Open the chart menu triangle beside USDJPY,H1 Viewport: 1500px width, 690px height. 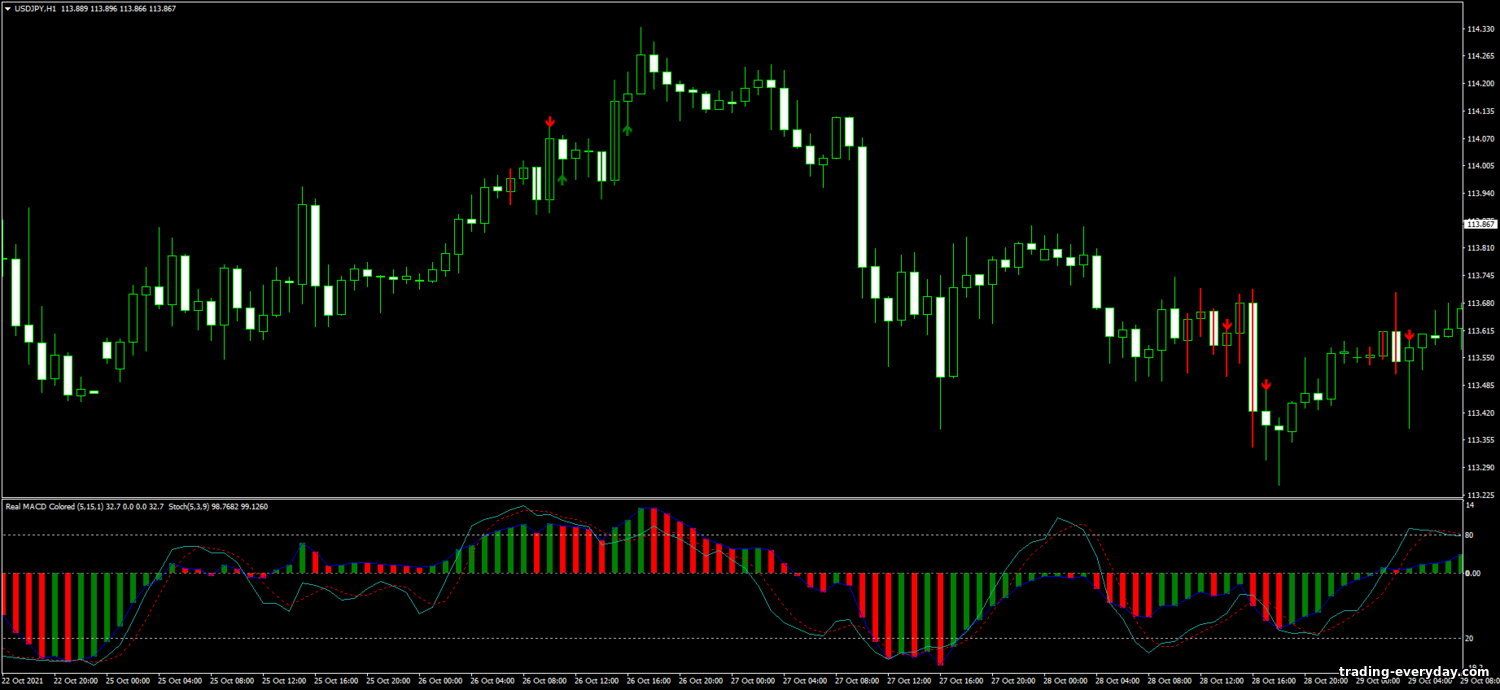click(8, 8)
